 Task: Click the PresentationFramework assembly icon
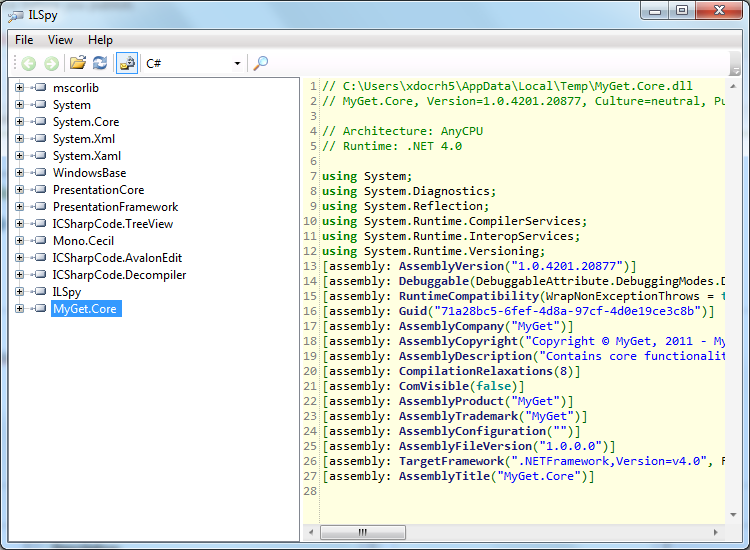[x=39, y=207]
